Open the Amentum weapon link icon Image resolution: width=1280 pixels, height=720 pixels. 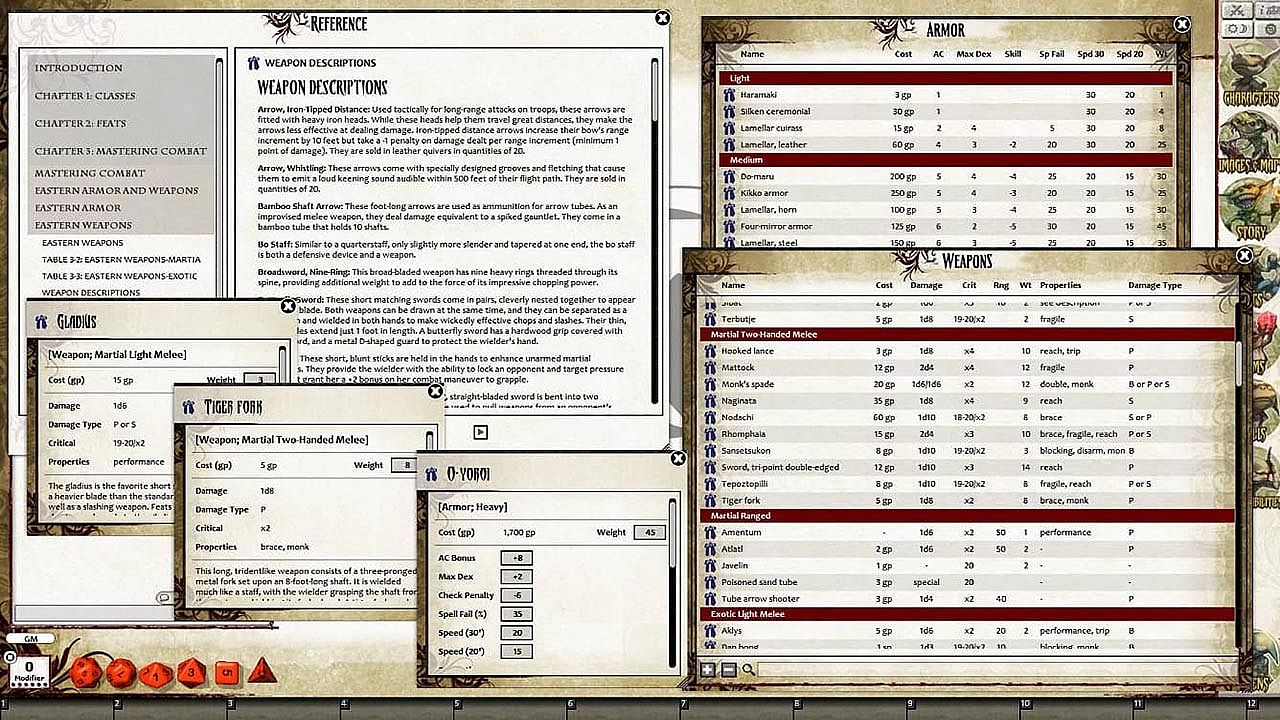pyautogui.click(x=710, y=533)
